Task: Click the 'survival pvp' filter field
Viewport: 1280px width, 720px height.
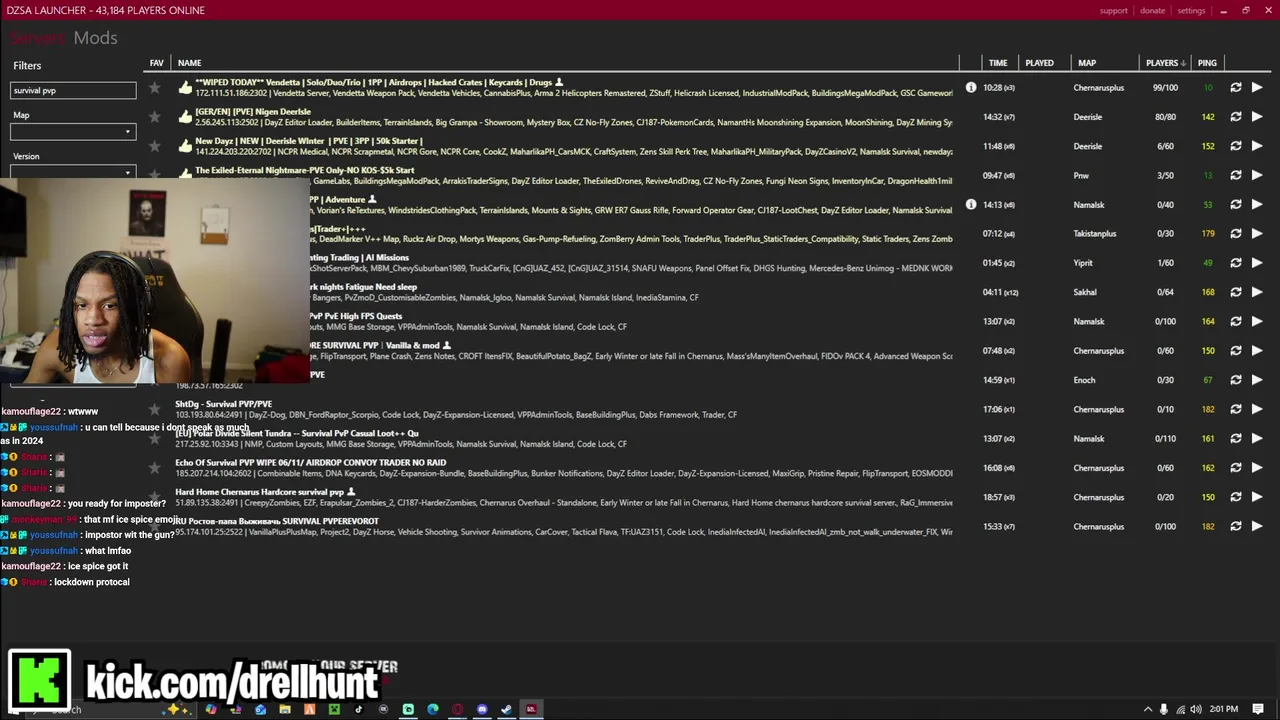Action: pos(73,90)
